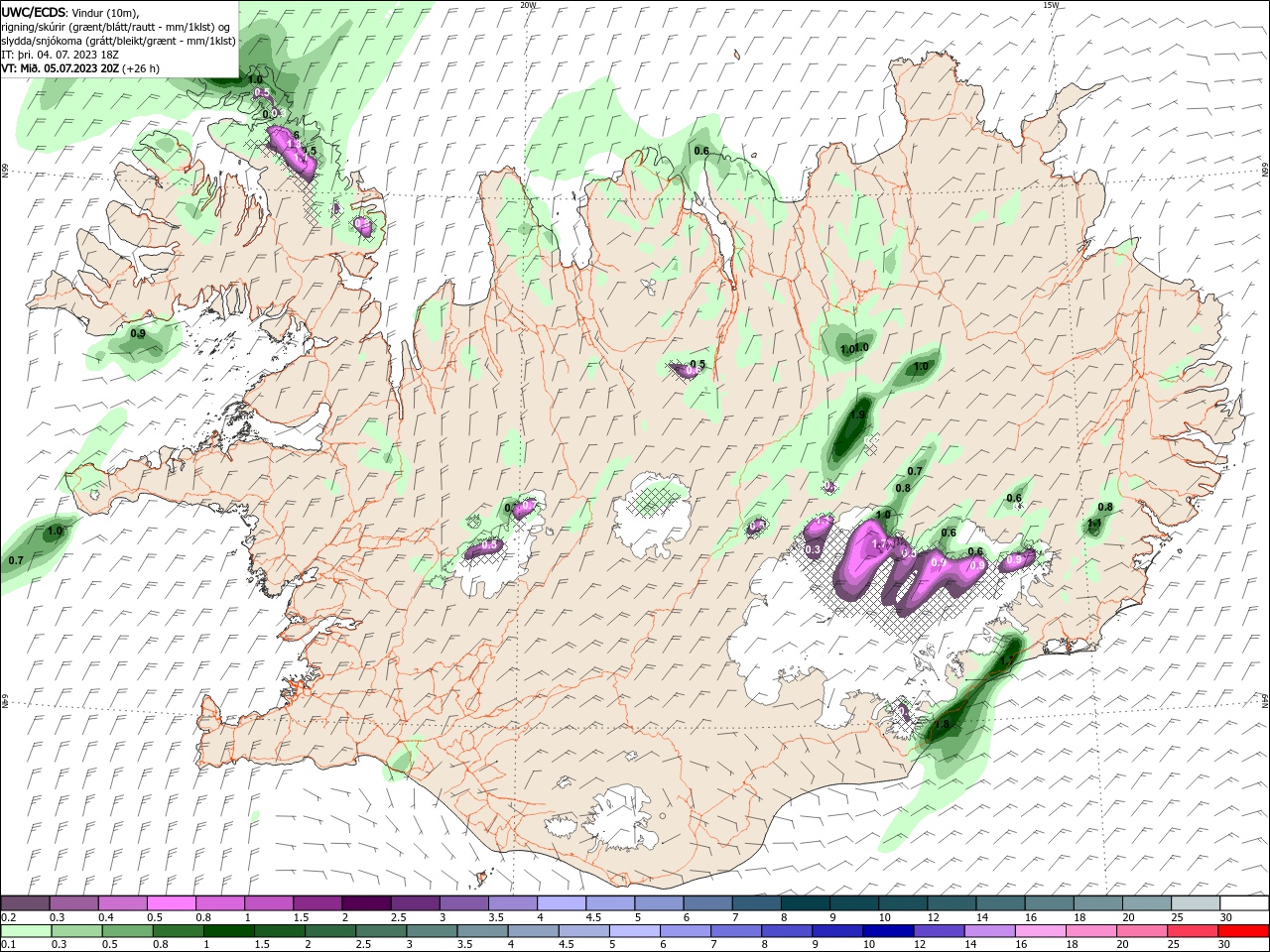The image size is (1270, 952).
Task: Select the top-row swatch between 12 and 14
Action: tap(951, 903)
